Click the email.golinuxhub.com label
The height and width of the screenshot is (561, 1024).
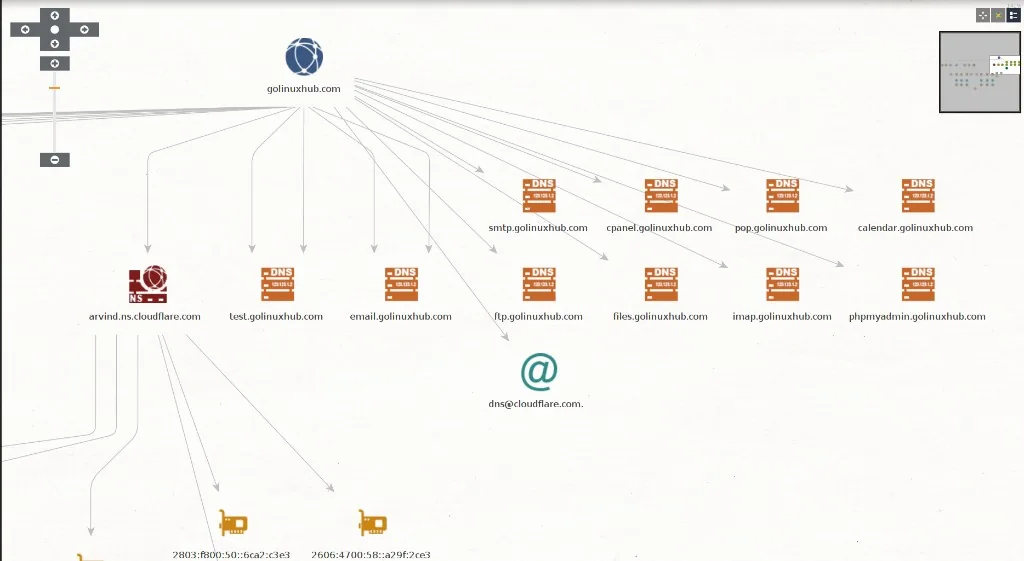401,317
